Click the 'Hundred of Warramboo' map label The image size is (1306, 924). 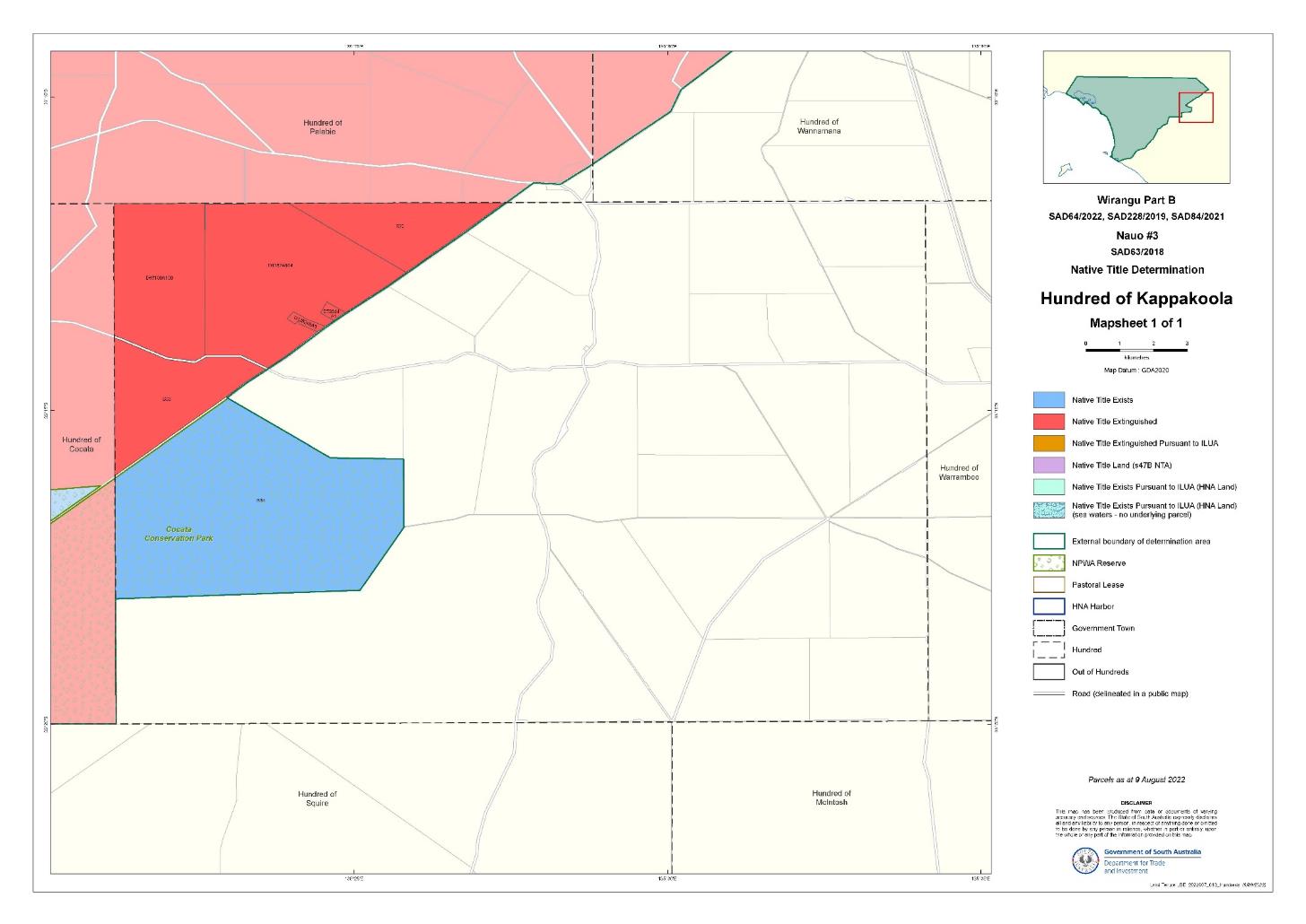tap(959, 473)
